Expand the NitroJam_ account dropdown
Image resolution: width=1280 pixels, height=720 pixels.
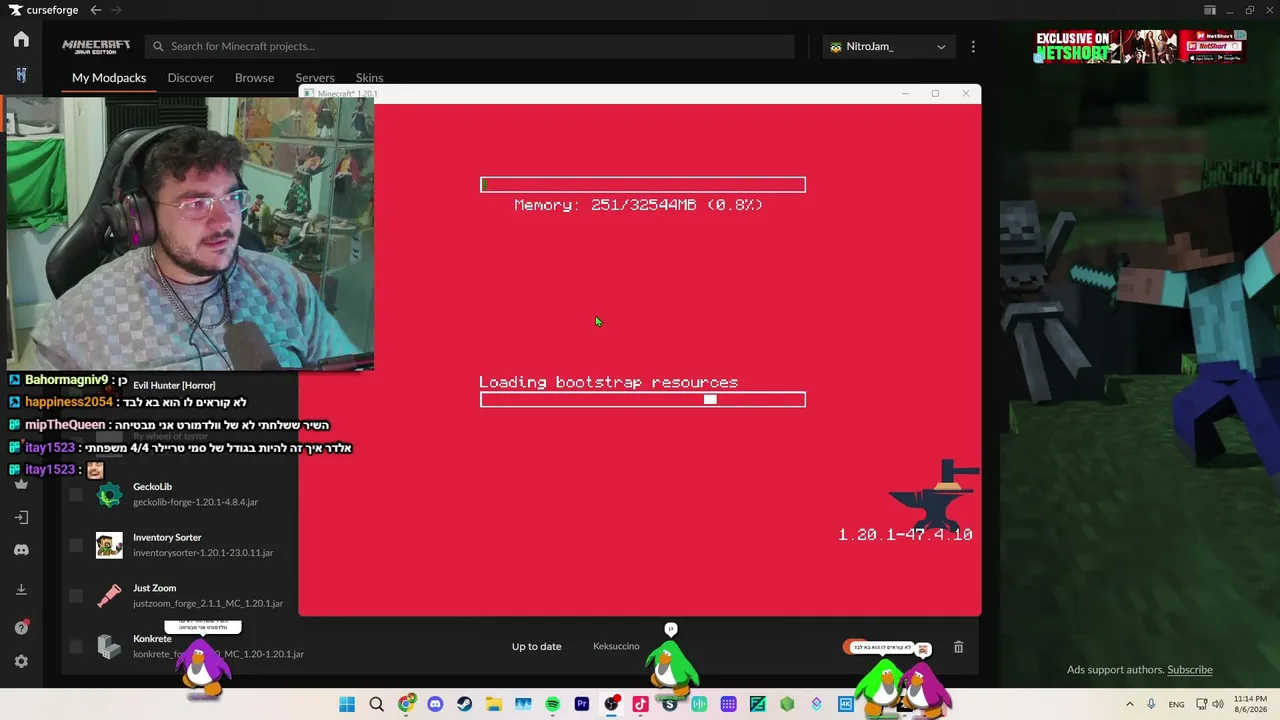click(x=888, y=46)
